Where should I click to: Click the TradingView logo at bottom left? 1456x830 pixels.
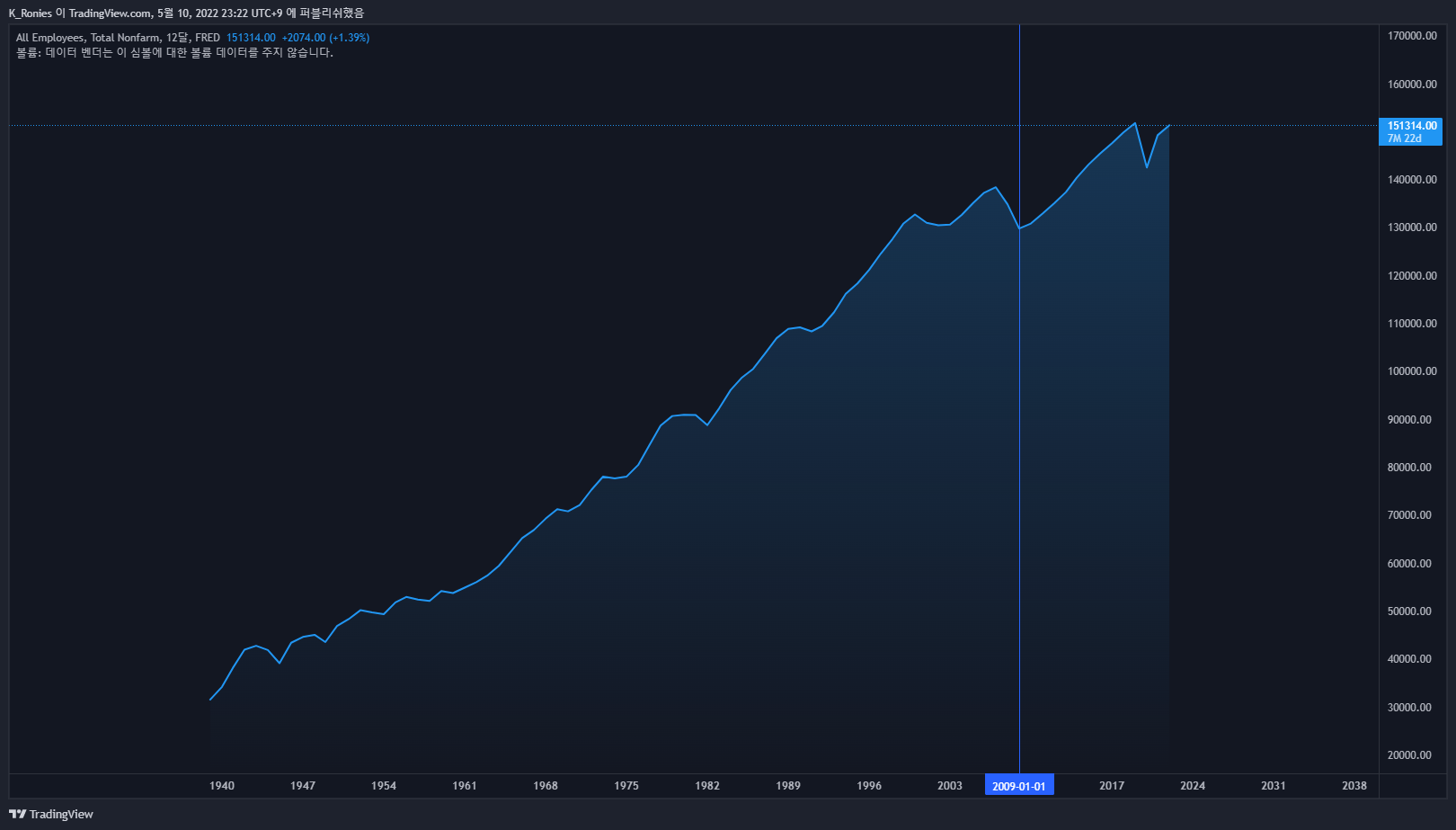51,814
